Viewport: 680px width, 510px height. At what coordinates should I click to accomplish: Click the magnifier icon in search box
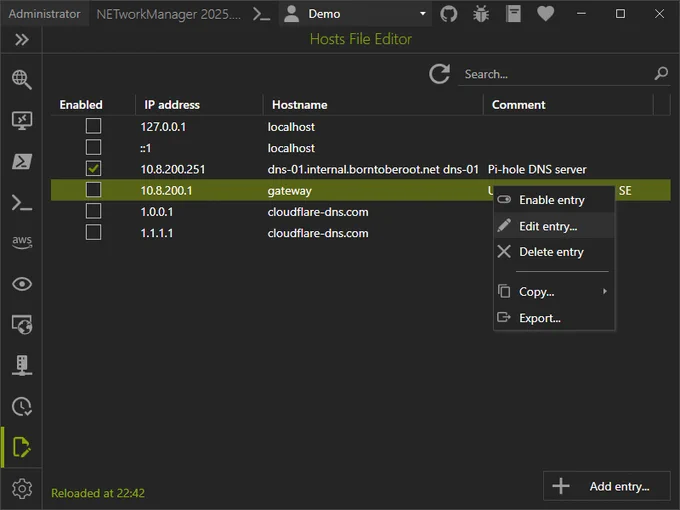tap(661, 74)
